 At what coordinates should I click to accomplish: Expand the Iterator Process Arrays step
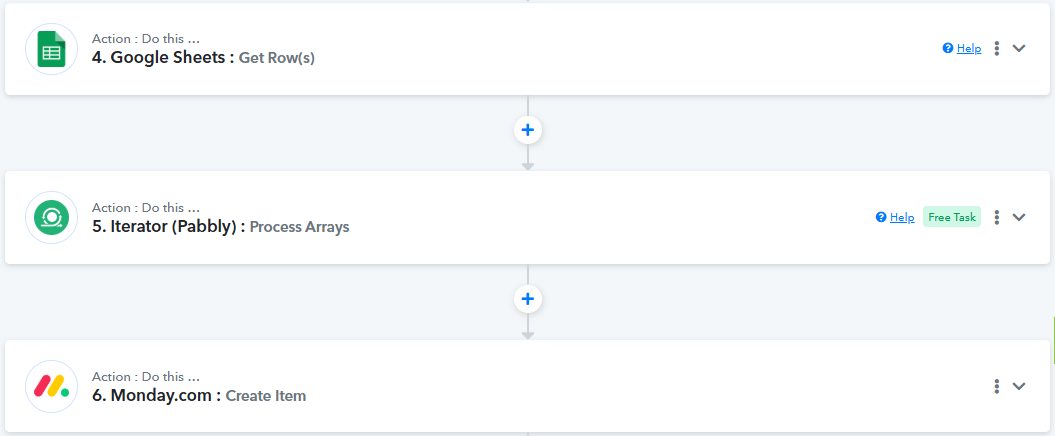[1019, 217]
